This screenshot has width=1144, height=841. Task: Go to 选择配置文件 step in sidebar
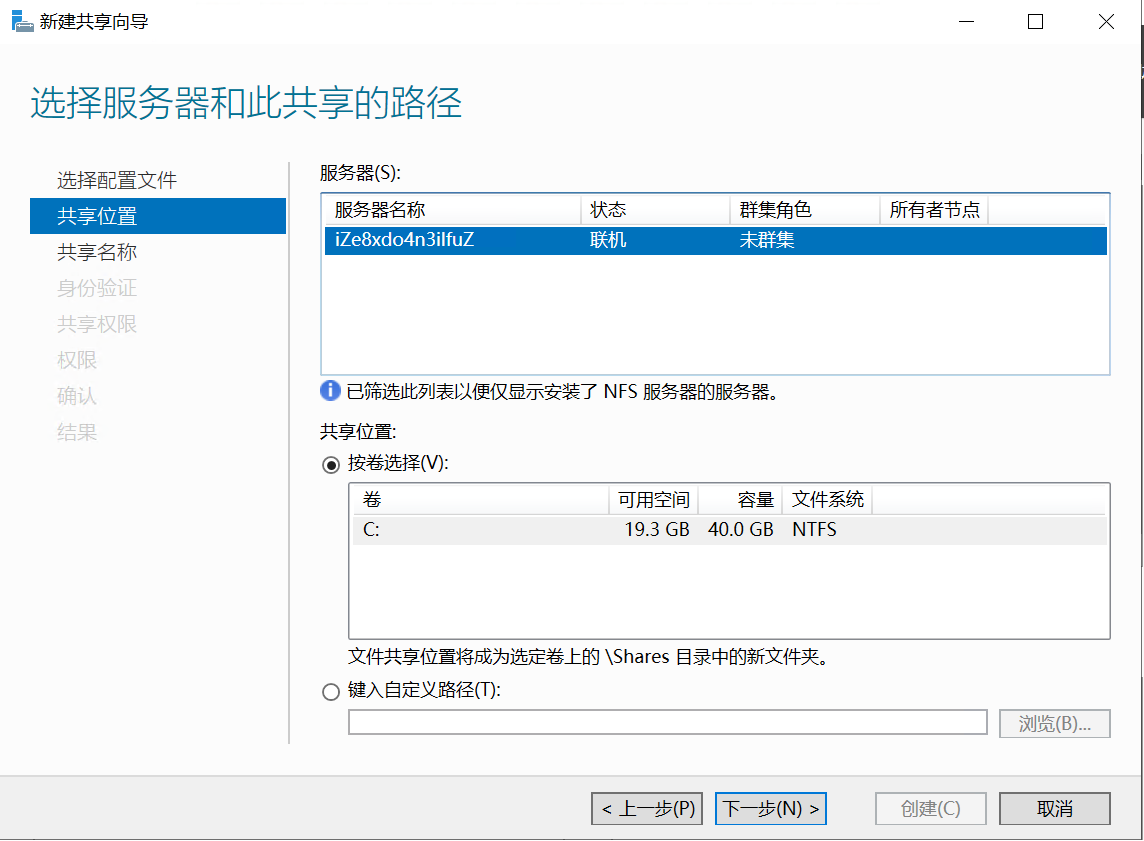click(x=117, y=181)
